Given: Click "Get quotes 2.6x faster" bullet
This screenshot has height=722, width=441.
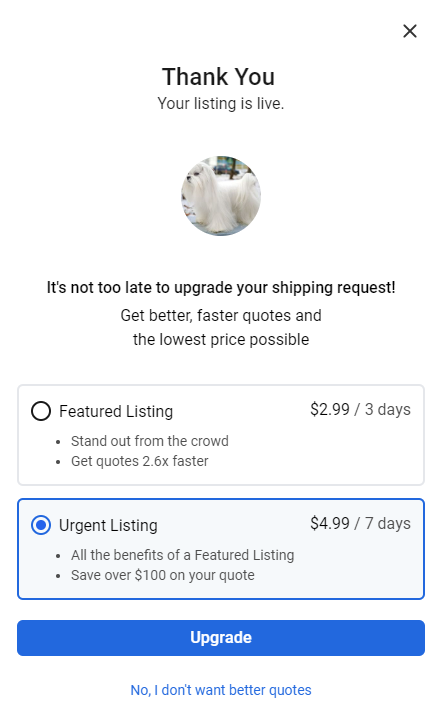Looking at the screenshot, I should 139,461.
